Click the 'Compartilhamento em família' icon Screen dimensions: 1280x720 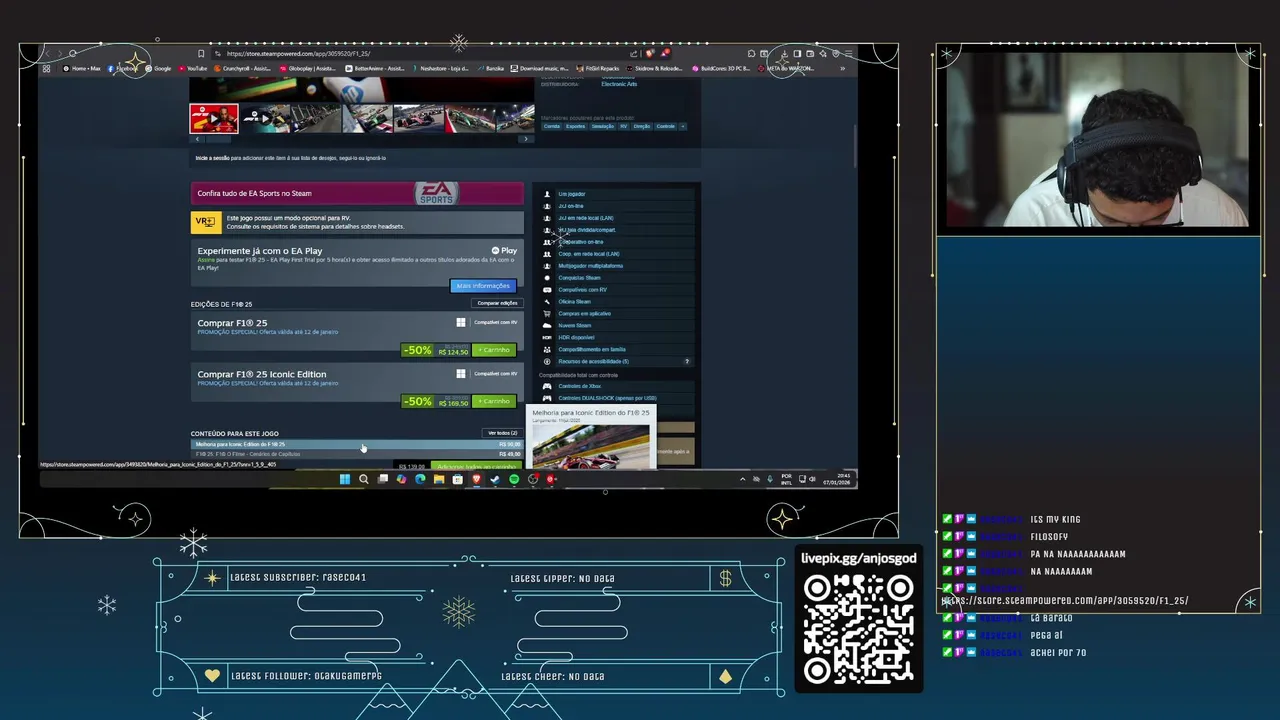pyautogui.click(x=547, y=350)
